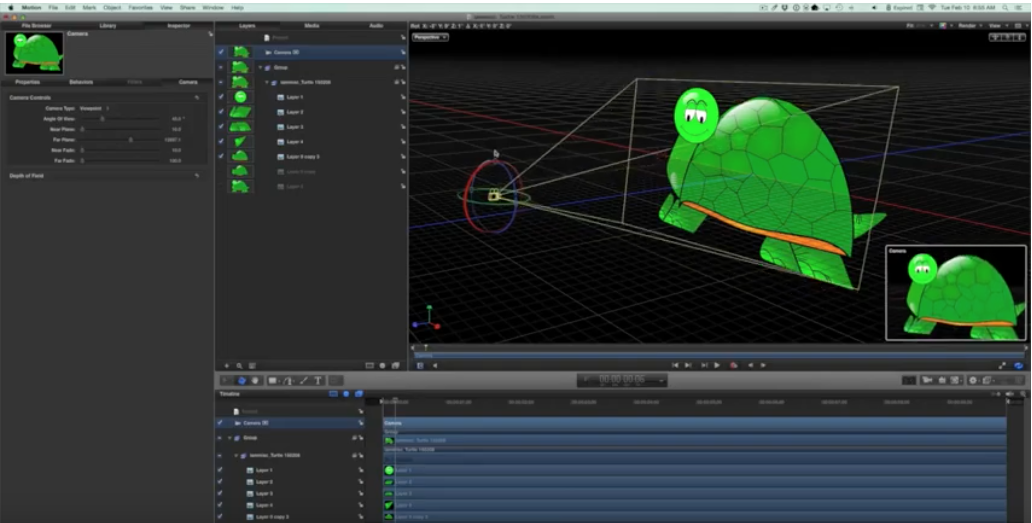This screenshot has width=1032, height=523.
Task: Toggle Group visibility checkbox in Layers list
Action: [221, 67]
